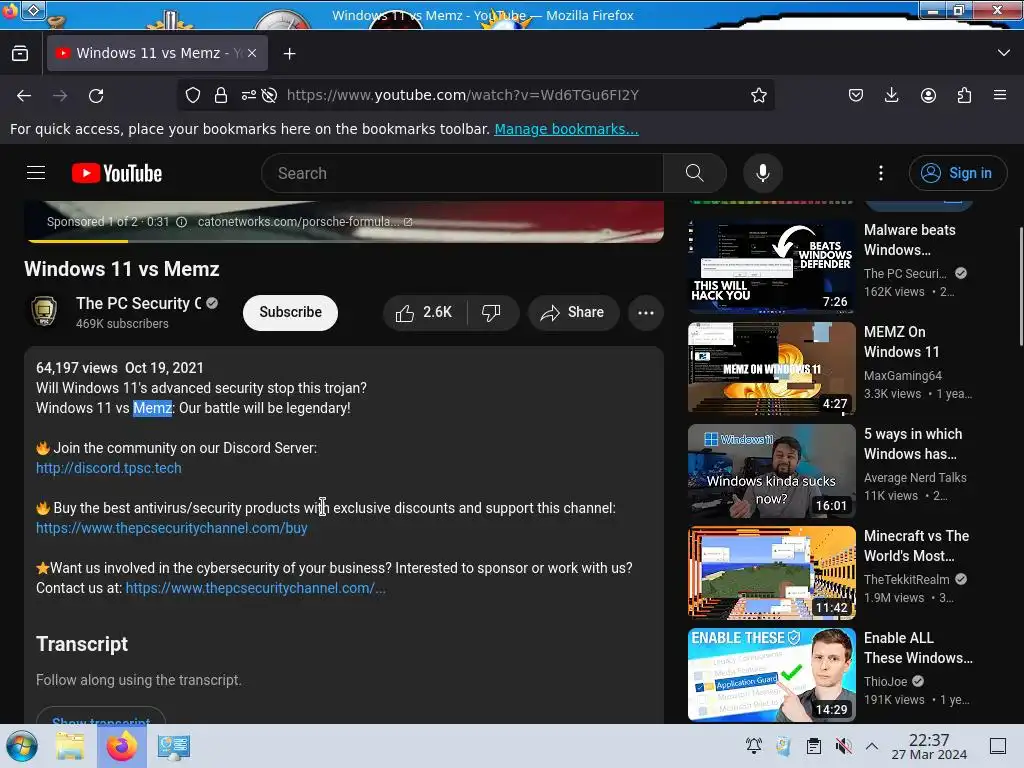Click the Sign in button
The image size is (1024, 768).
[x=957, y=173]
